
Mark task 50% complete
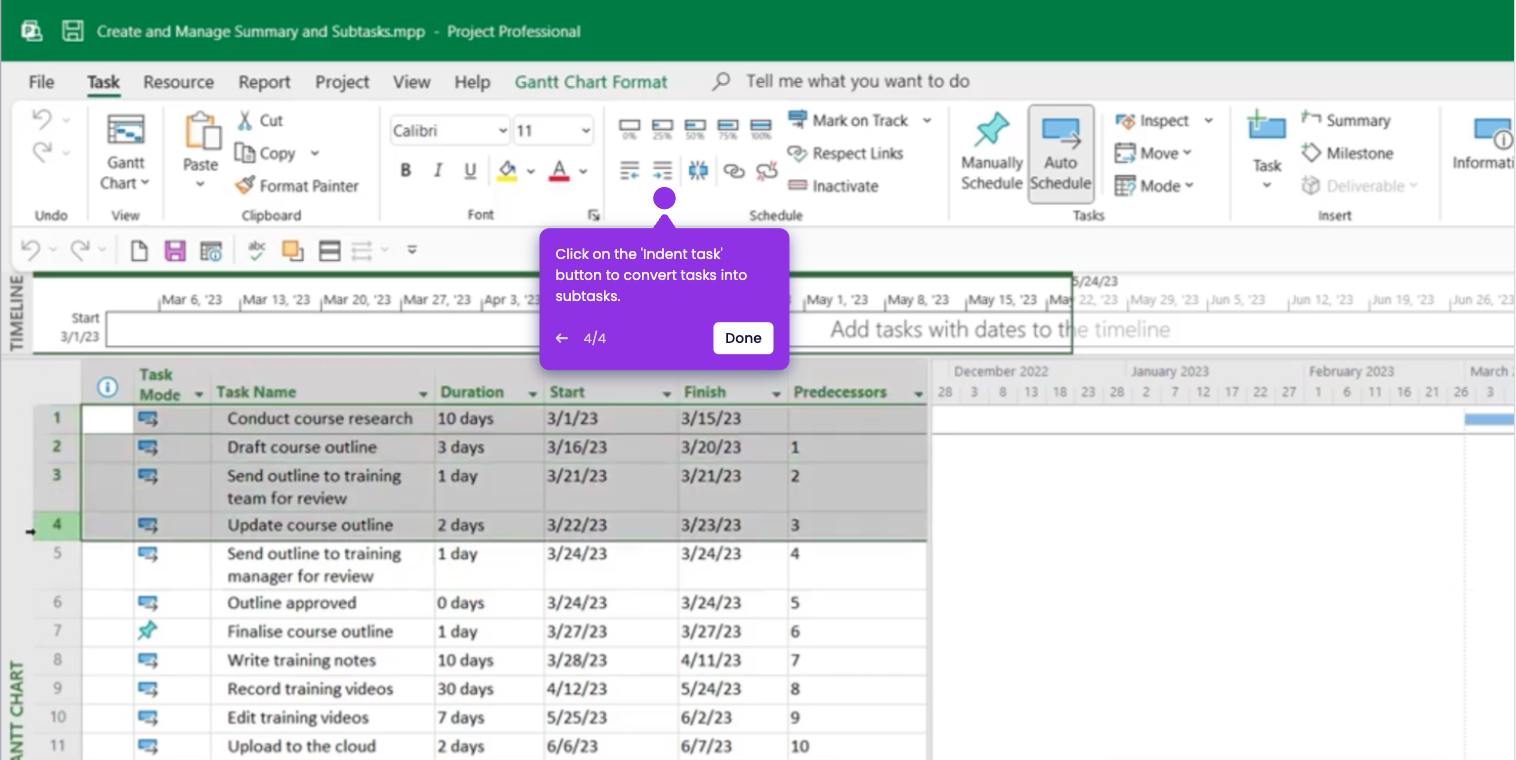tap(695, 128)
